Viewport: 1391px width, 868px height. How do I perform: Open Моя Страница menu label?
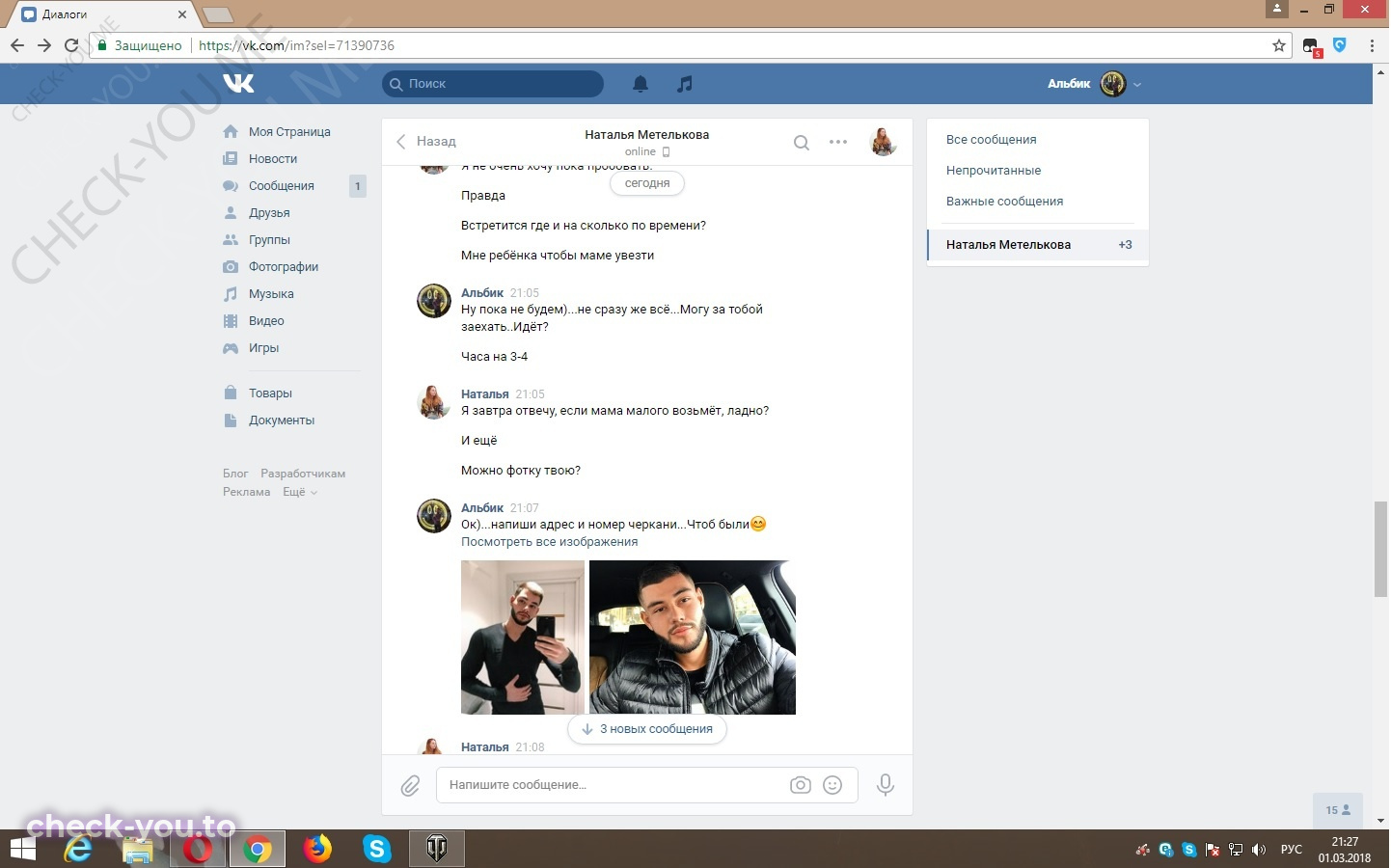289,131
